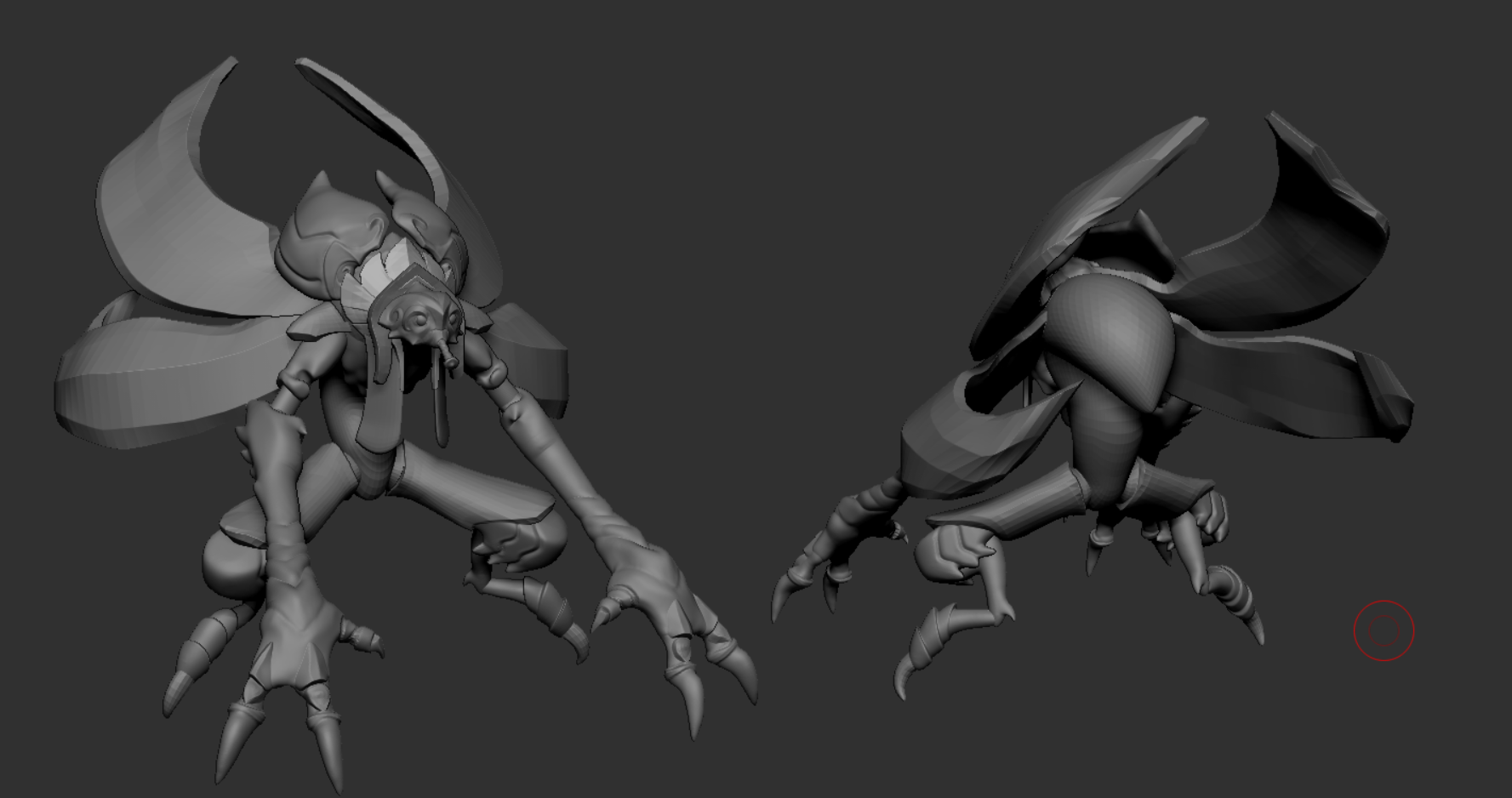Select the lower right wing of rear-view model

(x=1293, y=383)
